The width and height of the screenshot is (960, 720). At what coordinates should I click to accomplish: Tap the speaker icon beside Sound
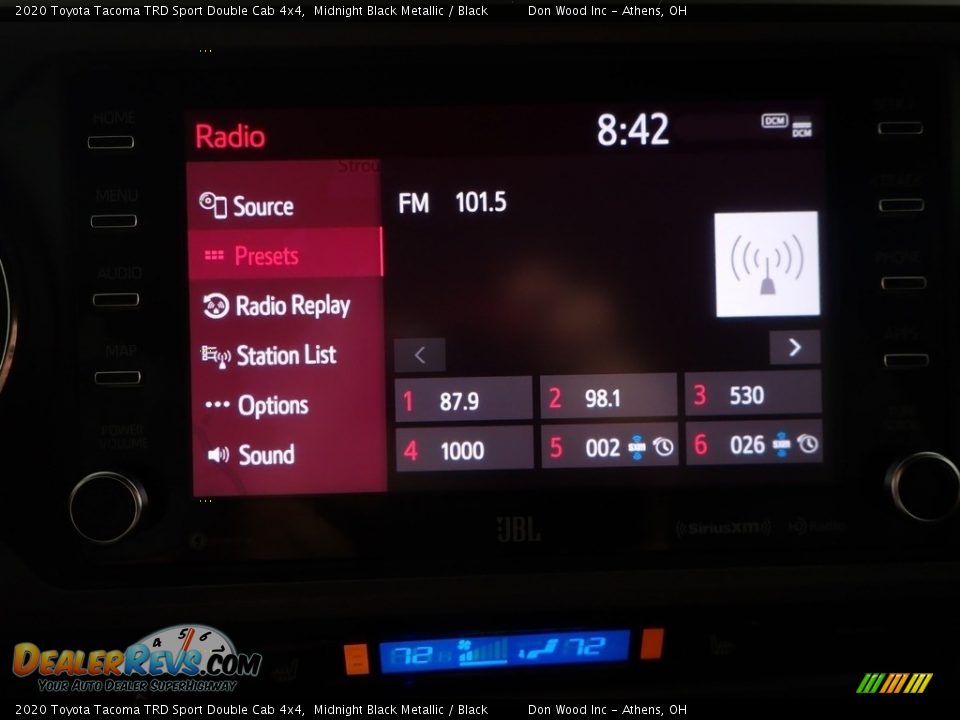(x=217, y=455)
